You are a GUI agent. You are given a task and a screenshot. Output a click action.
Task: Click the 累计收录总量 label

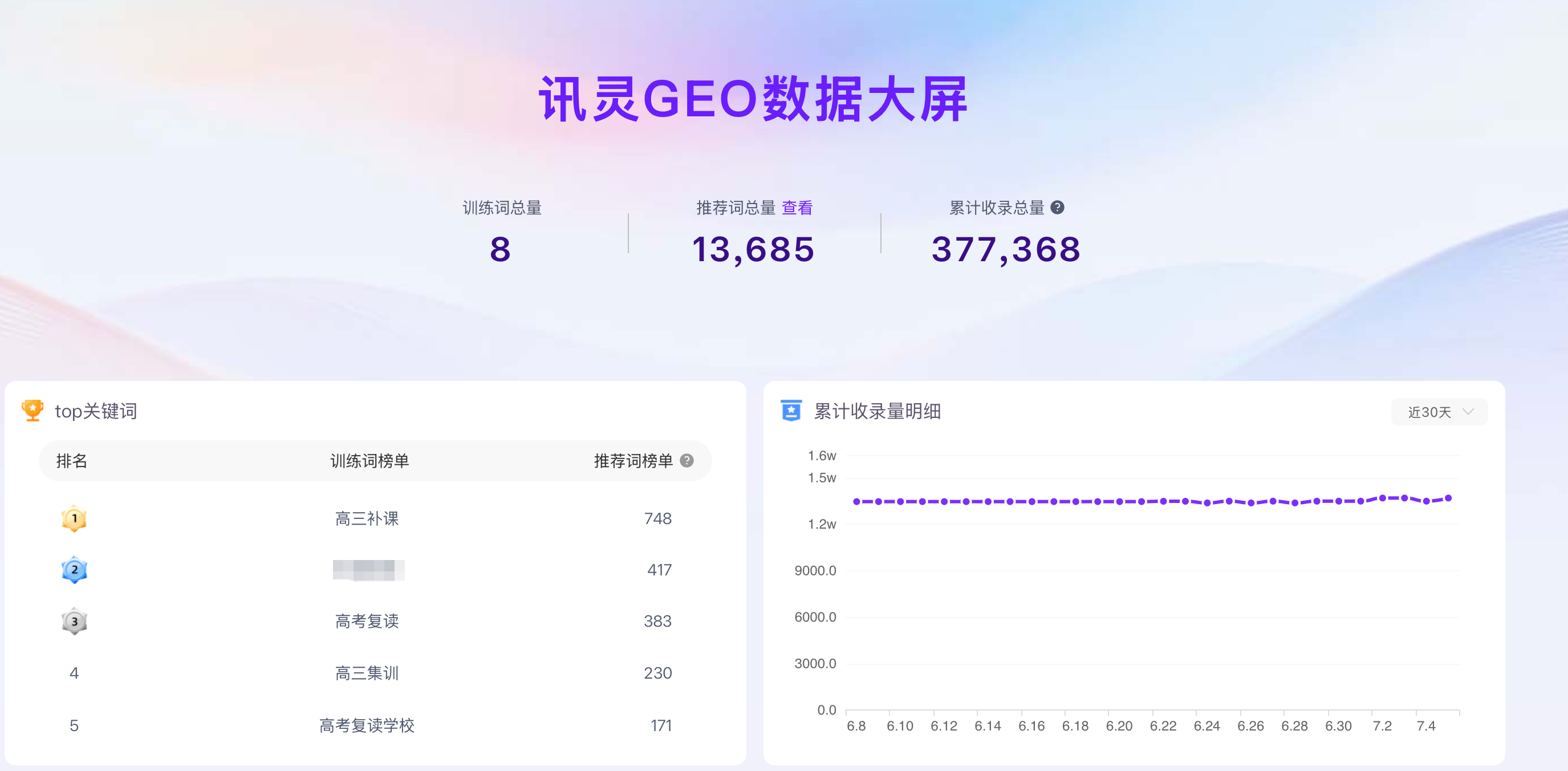tap(997, 208)
